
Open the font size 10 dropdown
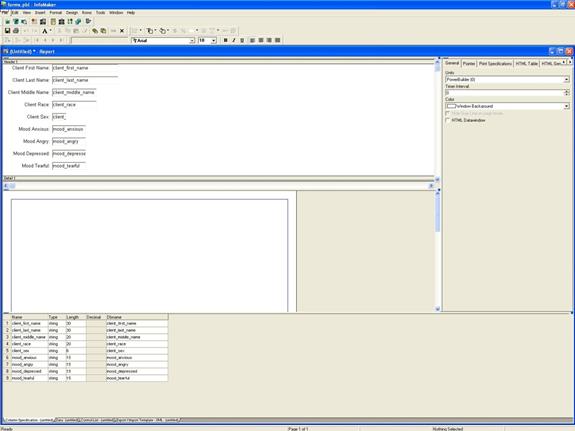213,41
